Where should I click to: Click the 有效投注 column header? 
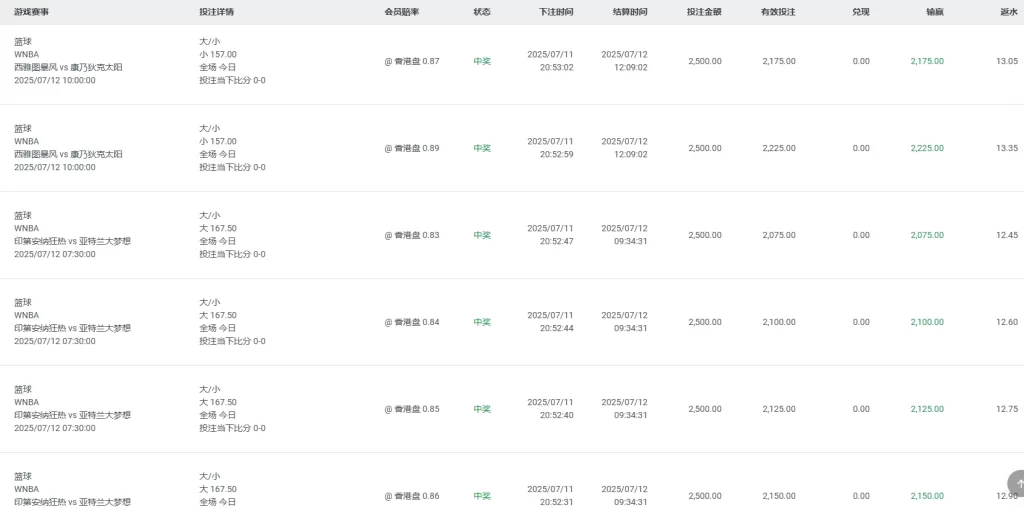[x=778, y=12]
